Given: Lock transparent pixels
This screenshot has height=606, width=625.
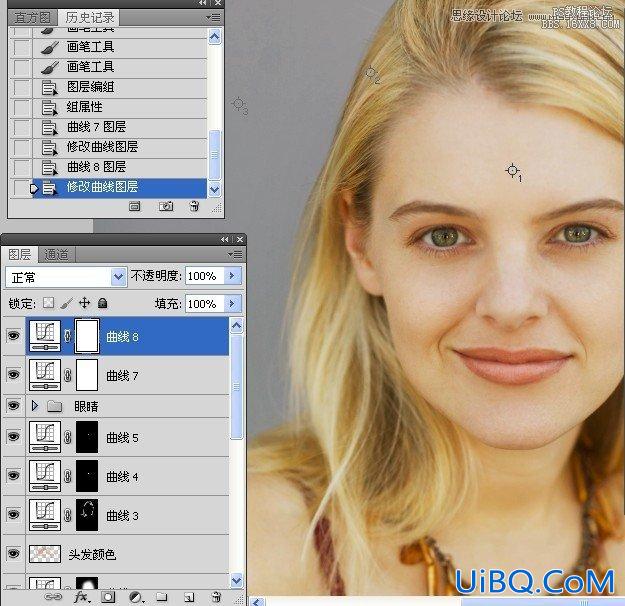Looking at the screenshot, I should [x=48, y=303].
